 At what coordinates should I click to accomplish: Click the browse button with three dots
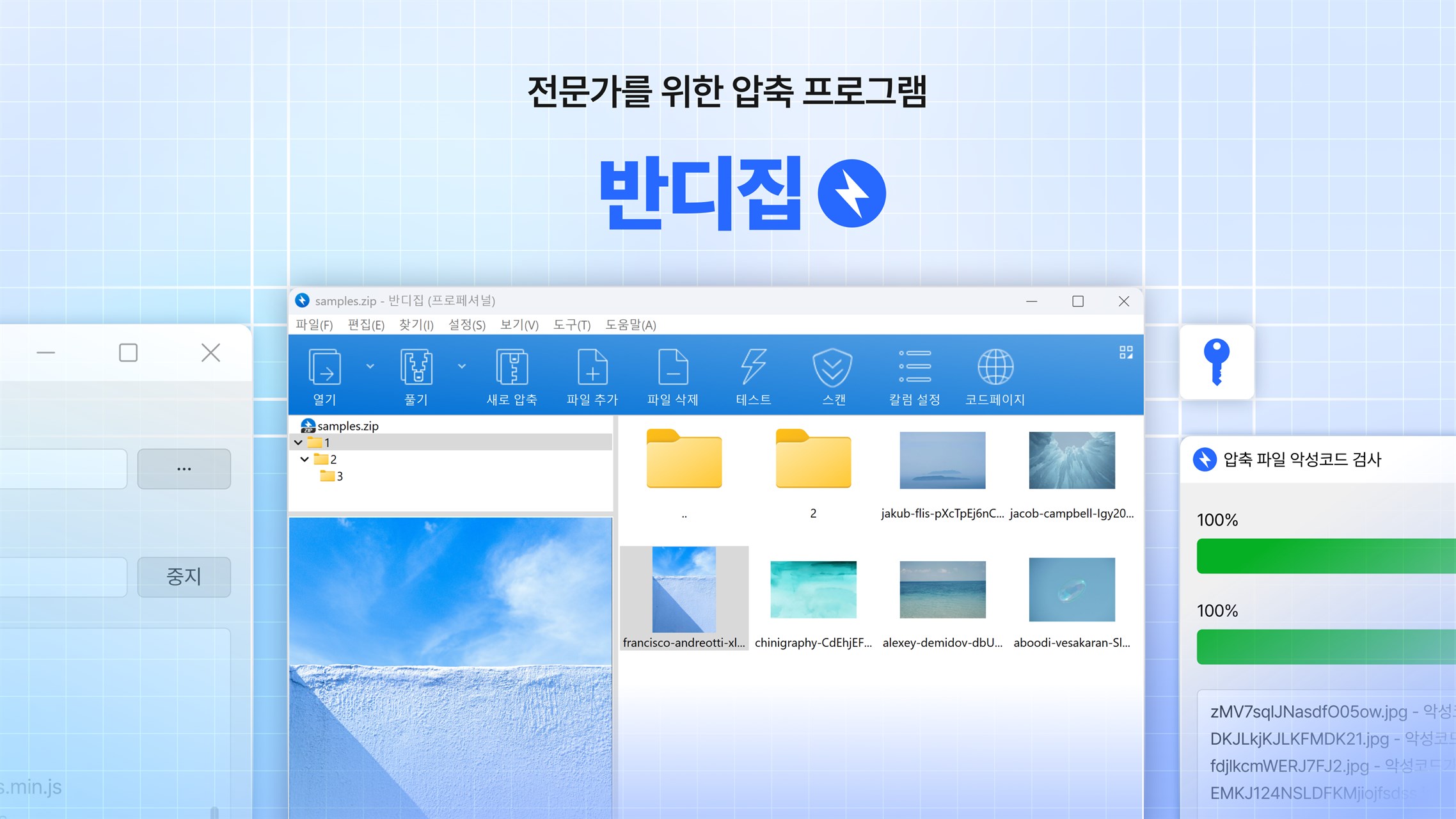pos(184,469)
